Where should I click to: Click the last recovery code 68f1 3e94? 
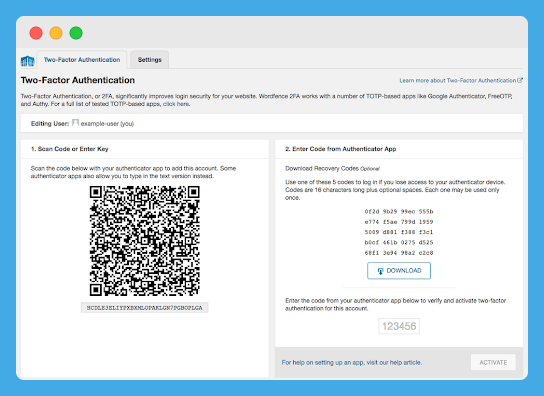coord(399,253)
